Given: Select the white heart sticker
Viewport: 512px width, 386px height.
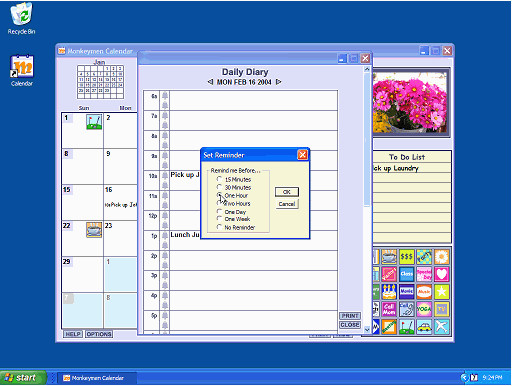Looking at the screenshot, I should click(x=442, y=274).
